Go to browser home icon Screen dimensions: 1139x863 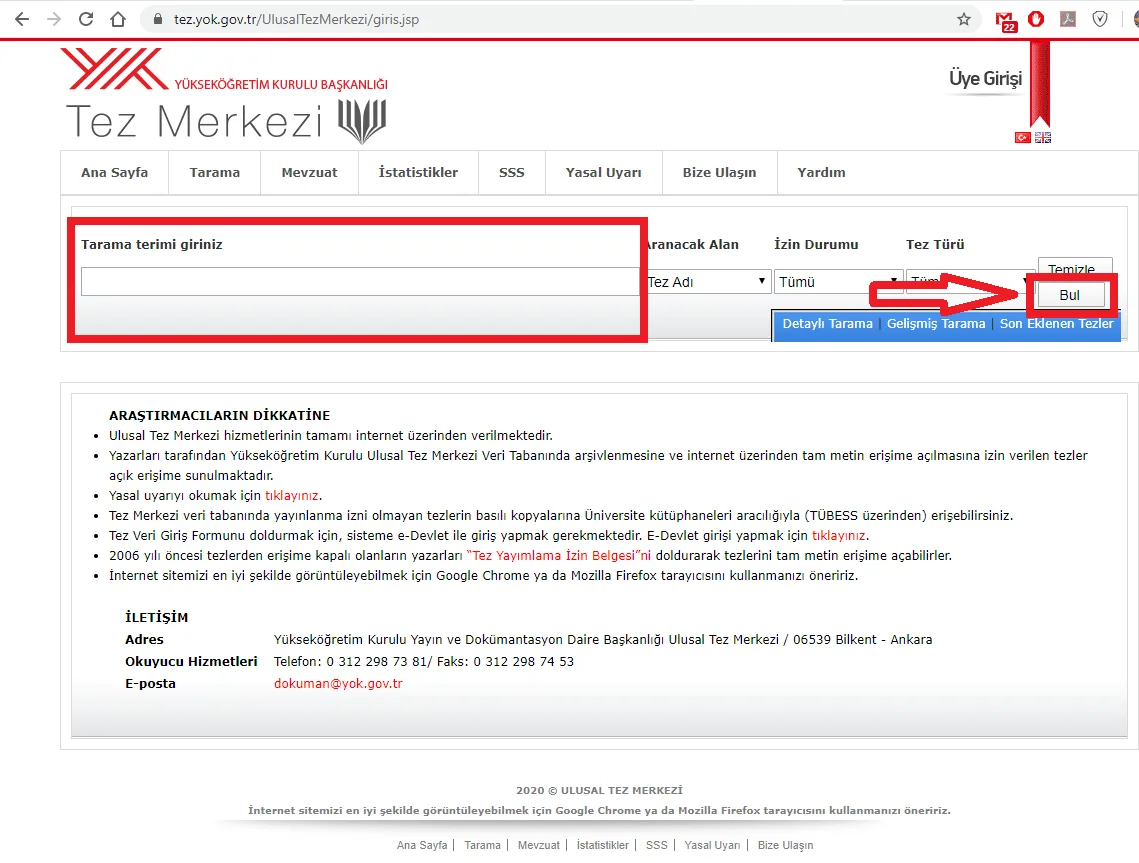(x=118, y=20)
